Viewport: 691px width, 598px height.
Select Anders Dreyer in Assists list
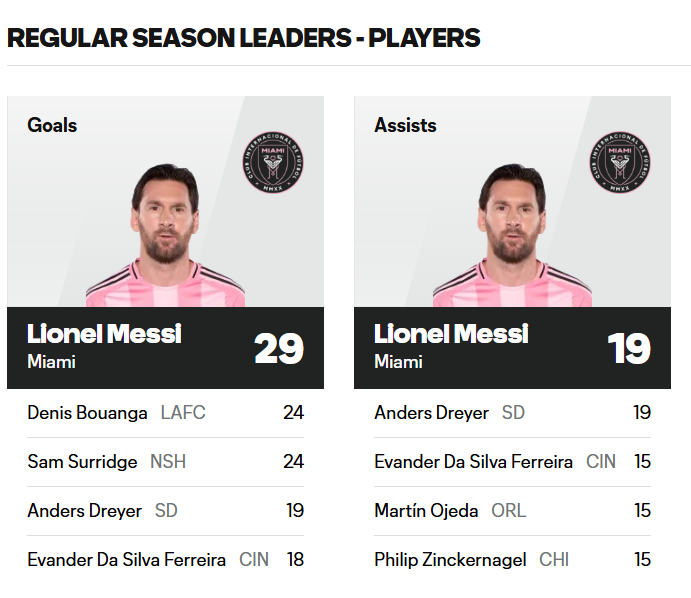[x=431, y=413]
